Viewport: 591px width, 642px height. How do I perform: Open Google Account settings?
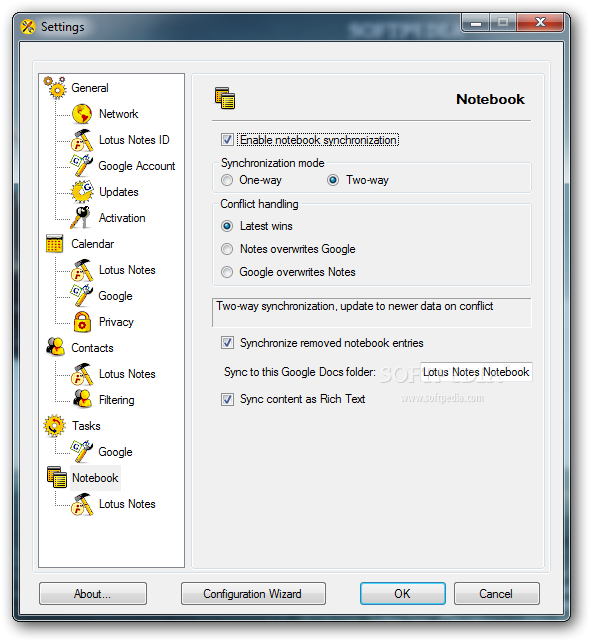pos(137,166)
